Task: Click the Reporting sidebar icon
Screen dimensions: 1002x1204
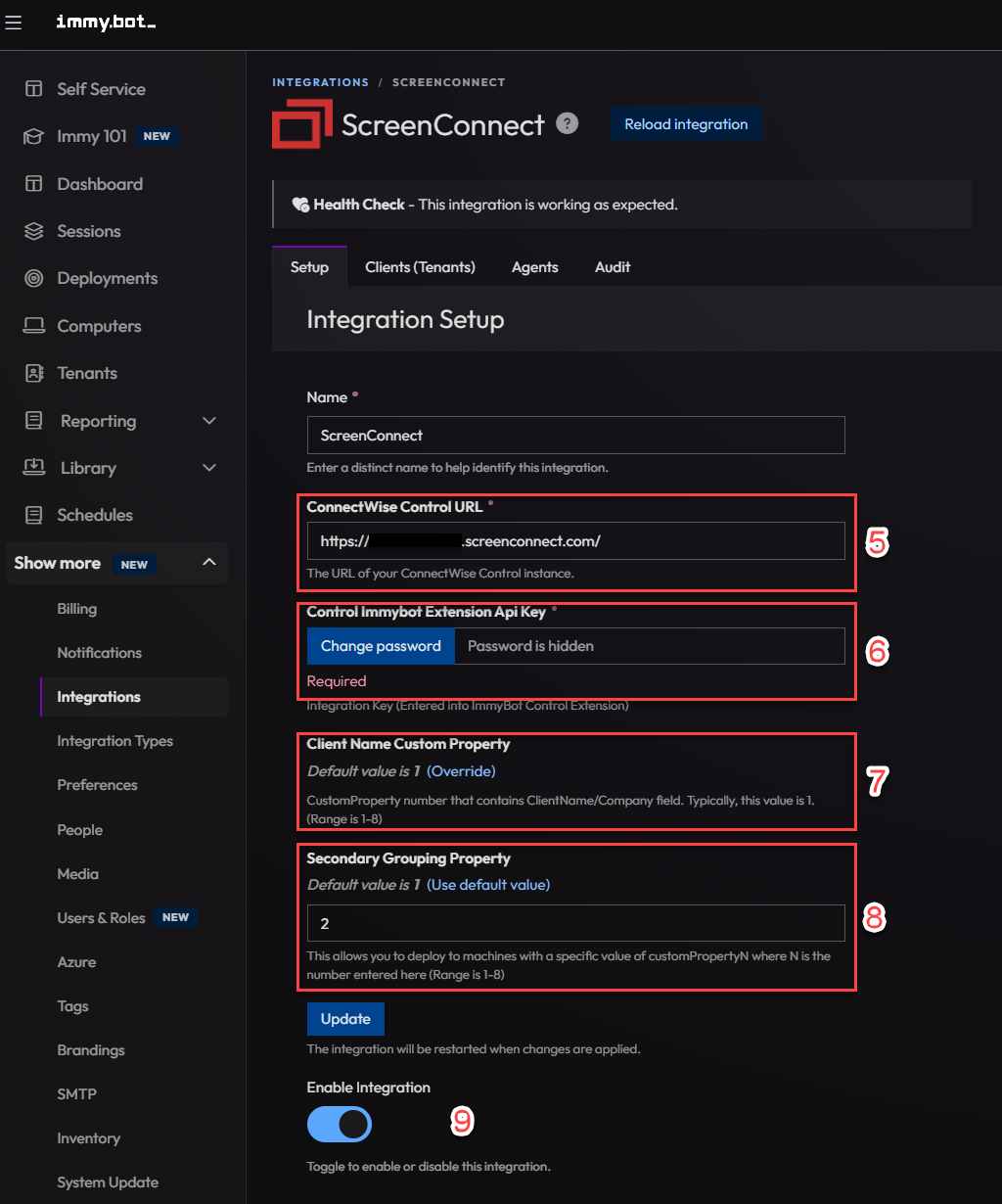Action: point(34,421)
